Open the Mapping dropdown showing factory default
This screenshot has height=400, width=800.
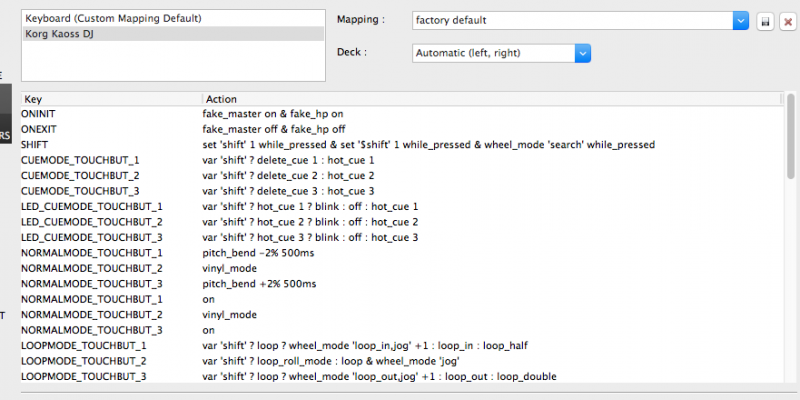(580, 20)
